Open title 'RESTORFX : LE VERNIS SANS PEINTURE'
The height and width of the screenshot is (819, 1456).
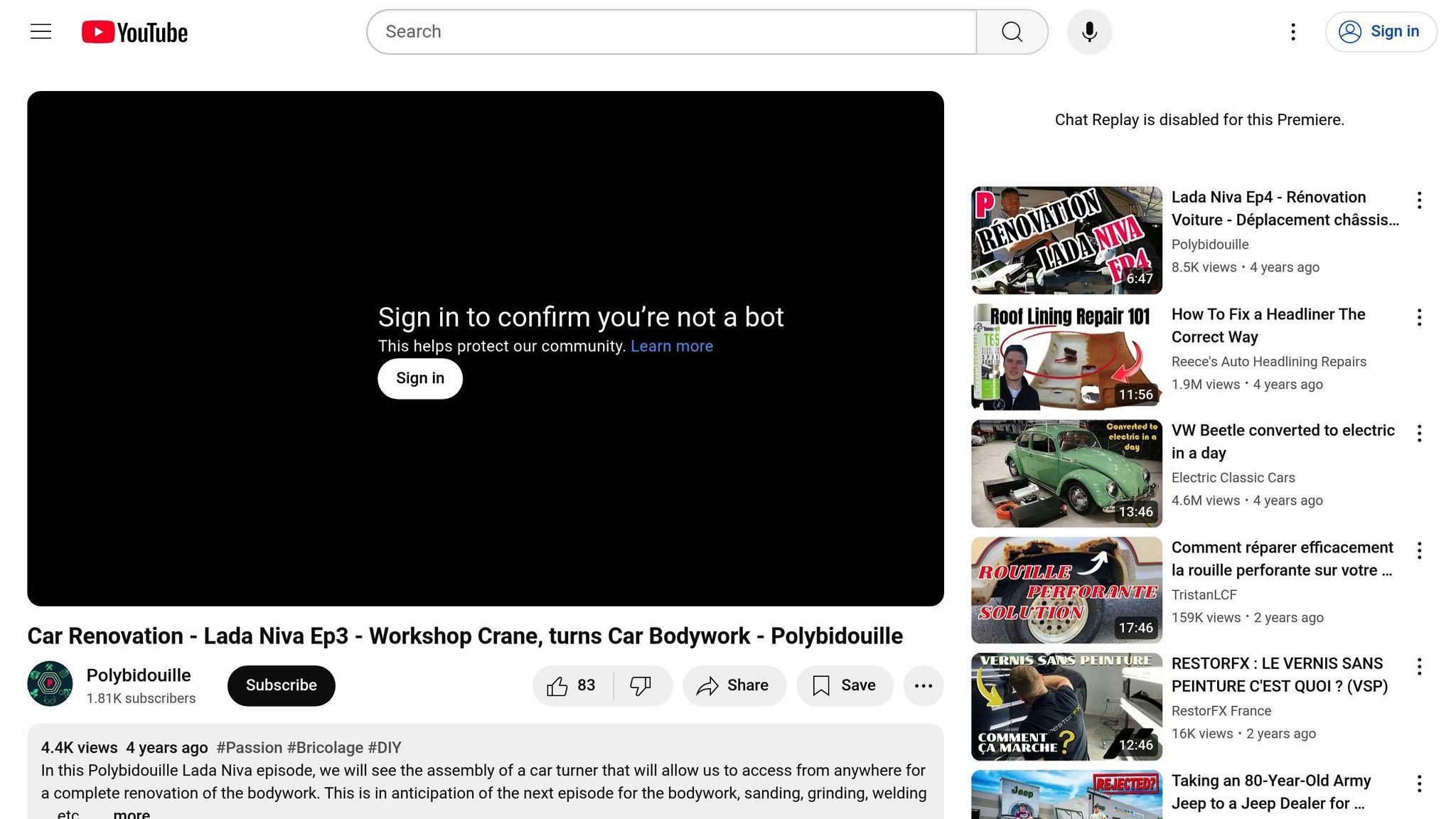coord(1280,675)
